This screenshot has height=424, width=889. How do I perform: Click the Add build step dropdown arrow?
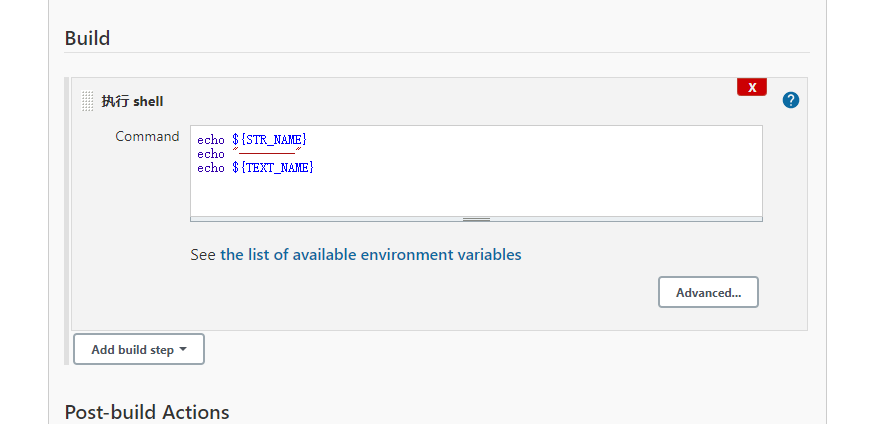pyautogui.click(x=184, y=350)
